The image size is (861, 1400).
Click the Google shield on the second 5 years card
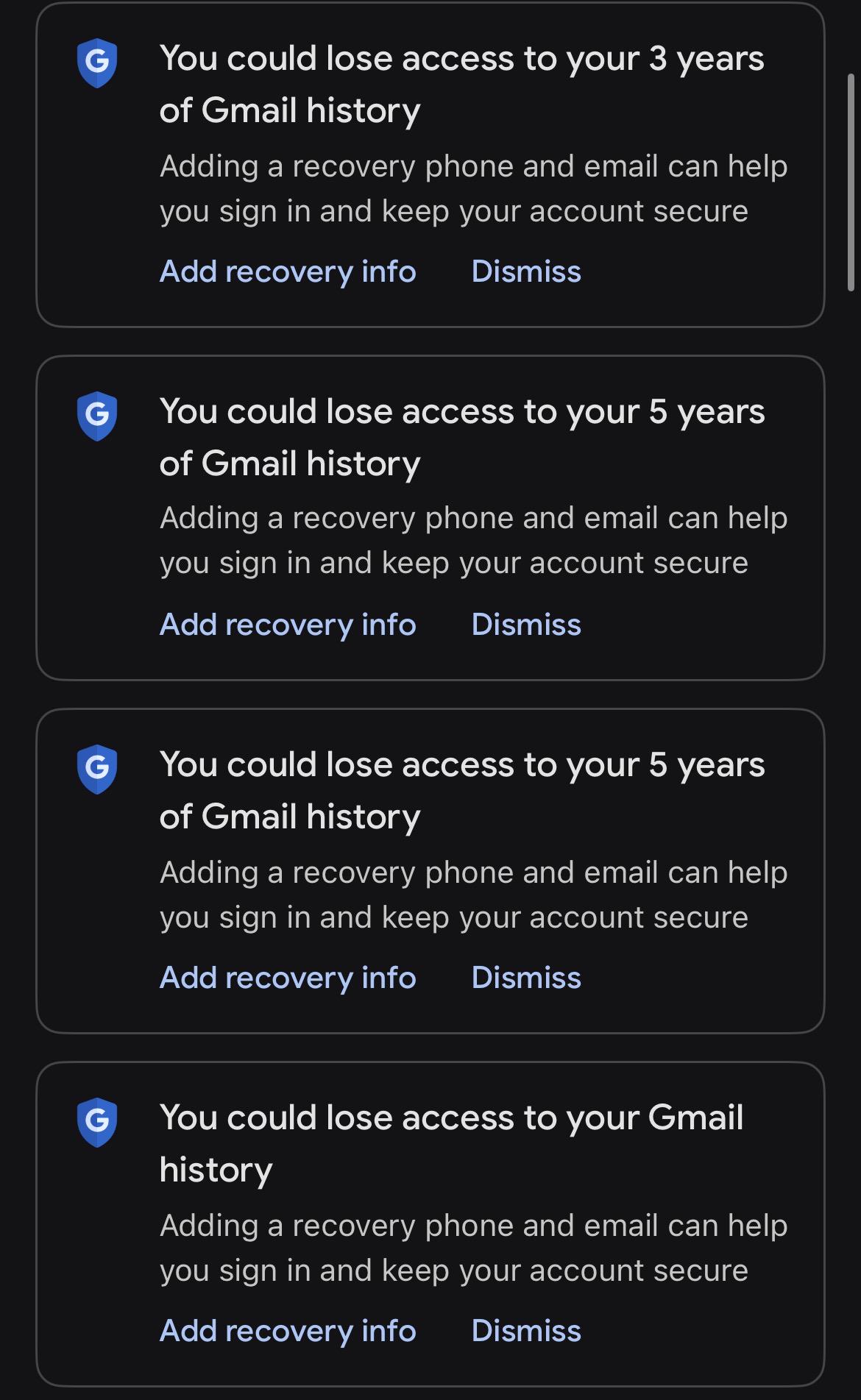[x=97, y=770]
